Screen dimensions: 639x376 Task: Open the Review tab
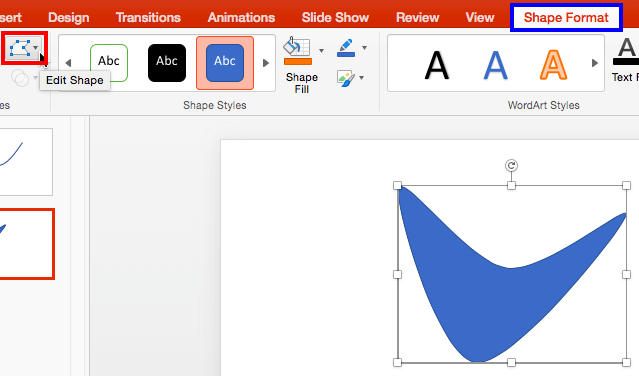click(418, 18)
